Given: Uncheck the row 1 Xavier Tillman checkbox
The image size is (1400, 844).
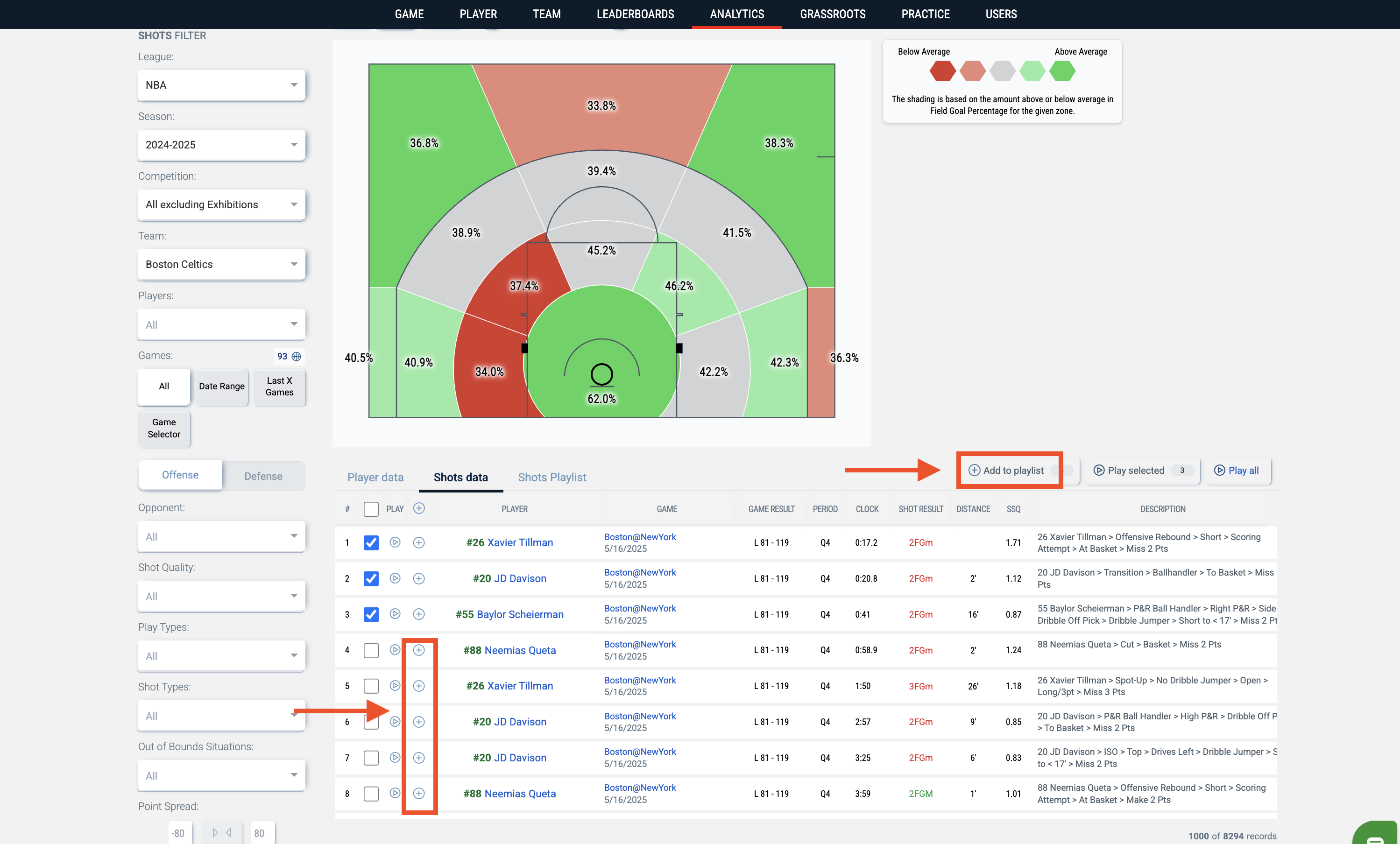Looking at the screenshot, I should (x=371, y=542).
